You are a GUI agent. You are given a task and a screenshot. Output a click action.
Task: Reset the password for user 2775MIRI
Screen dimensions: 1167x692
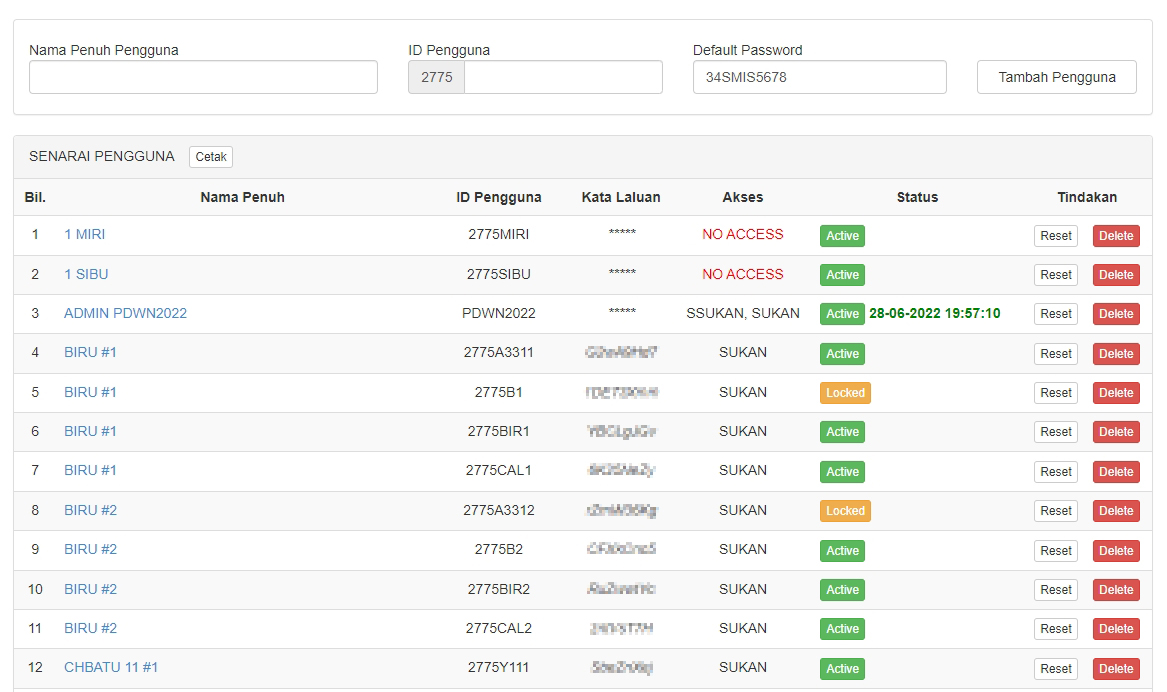[x=1056, y=236]
